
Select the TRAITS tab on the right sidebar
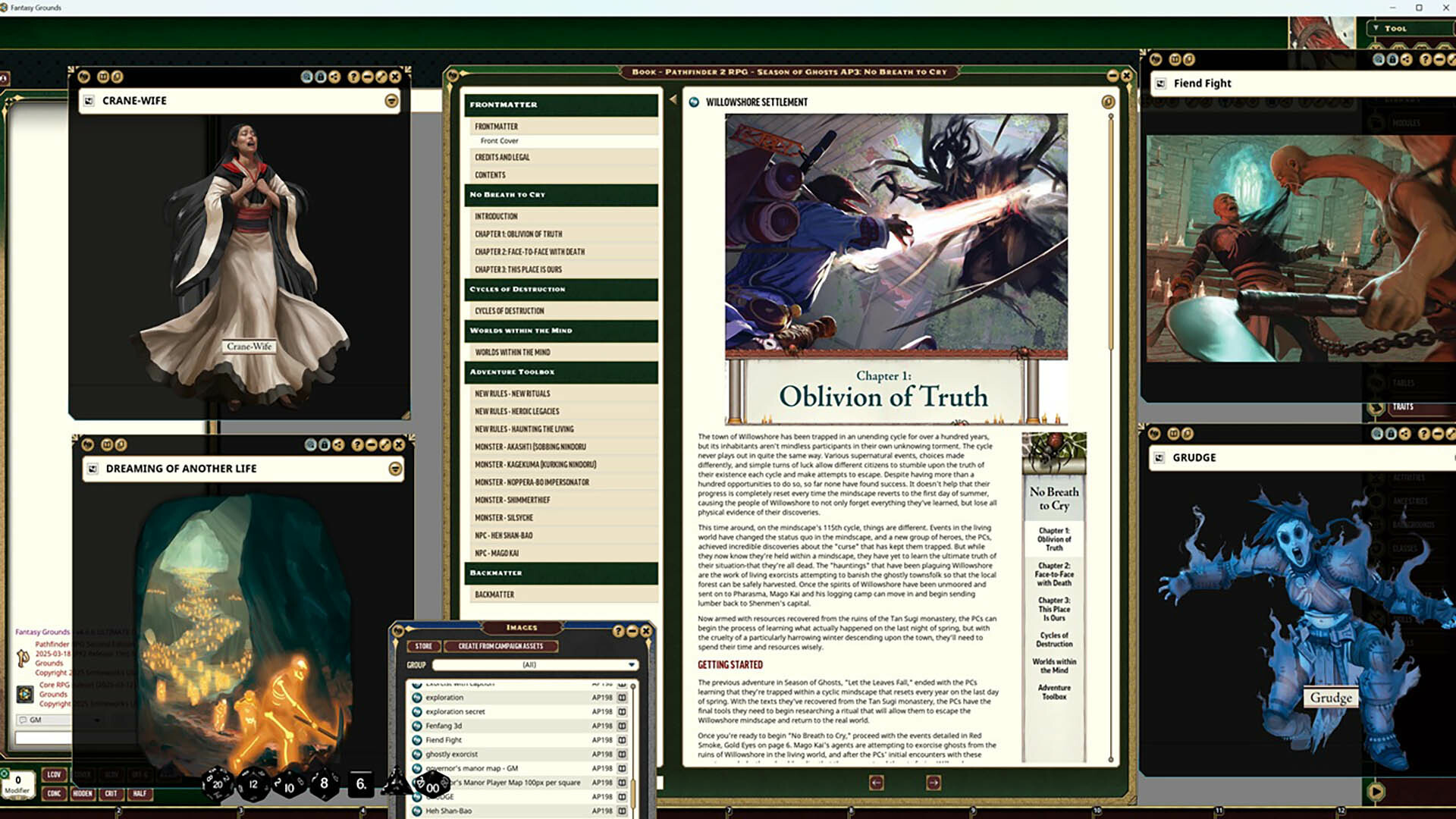click(1404, 406)
